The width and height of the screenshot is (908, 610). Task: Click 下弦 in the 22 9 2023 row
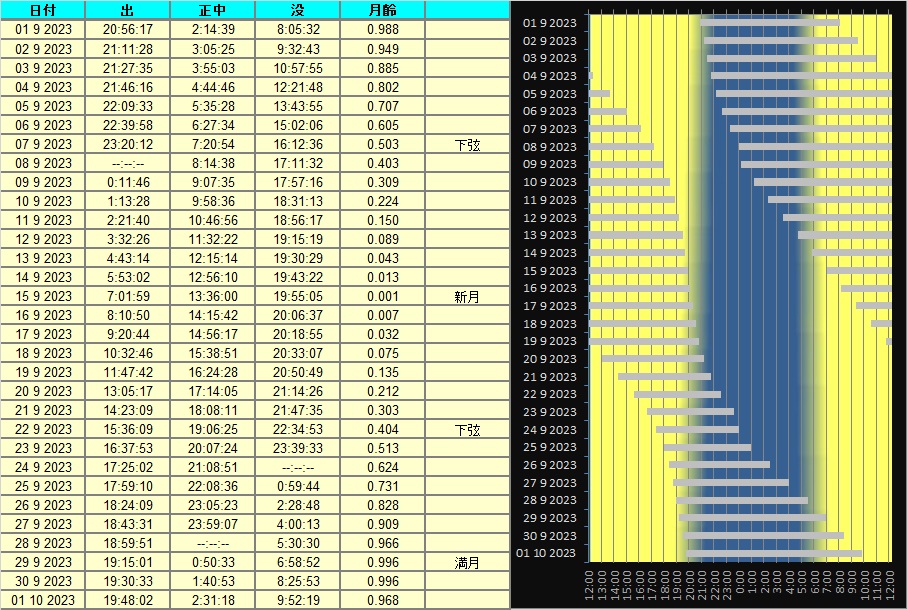point(467,430)
